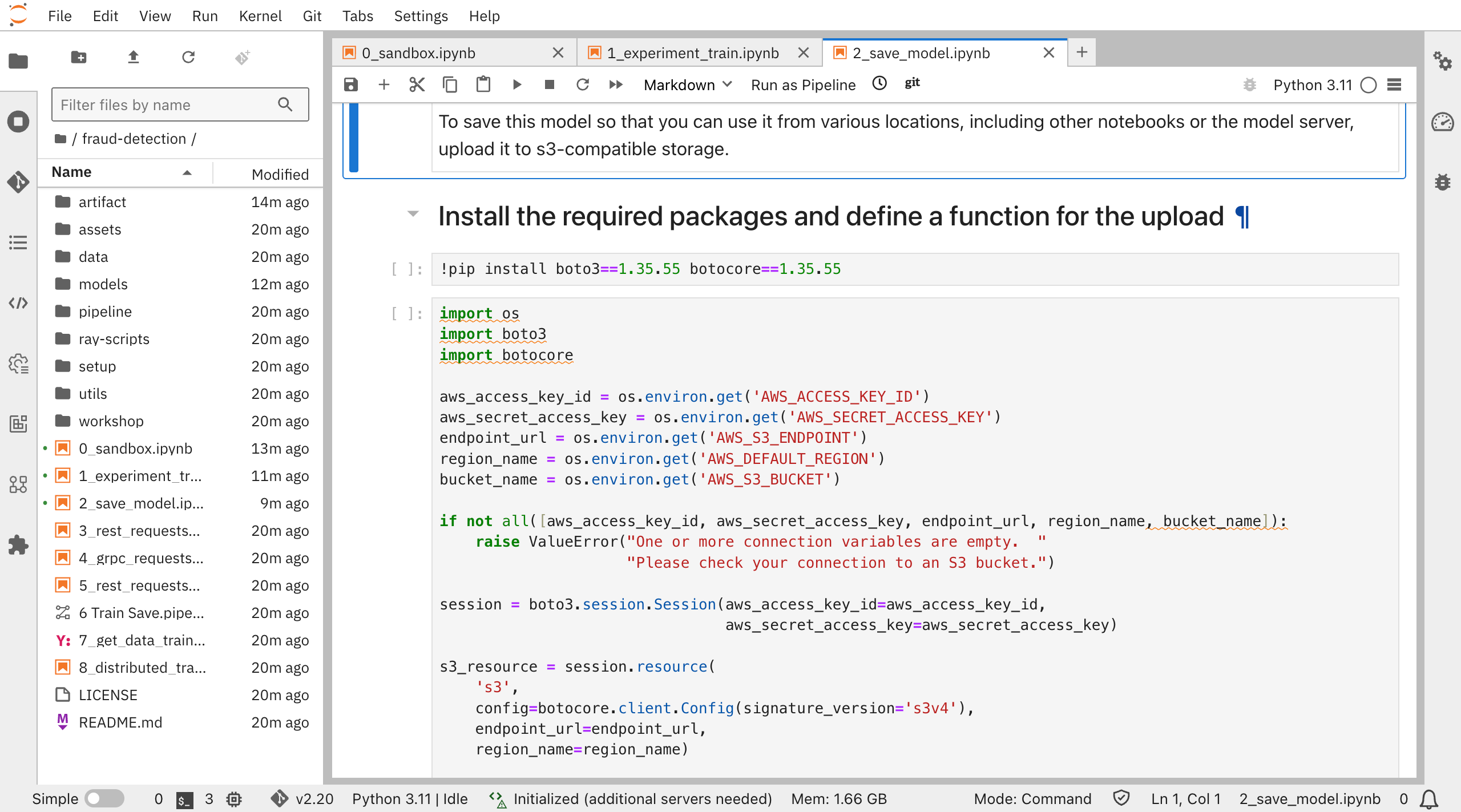The height and width of the screenshot is (812, 1461).
Task: Restart kernel and run all cells icon
Action: (615, 84)
